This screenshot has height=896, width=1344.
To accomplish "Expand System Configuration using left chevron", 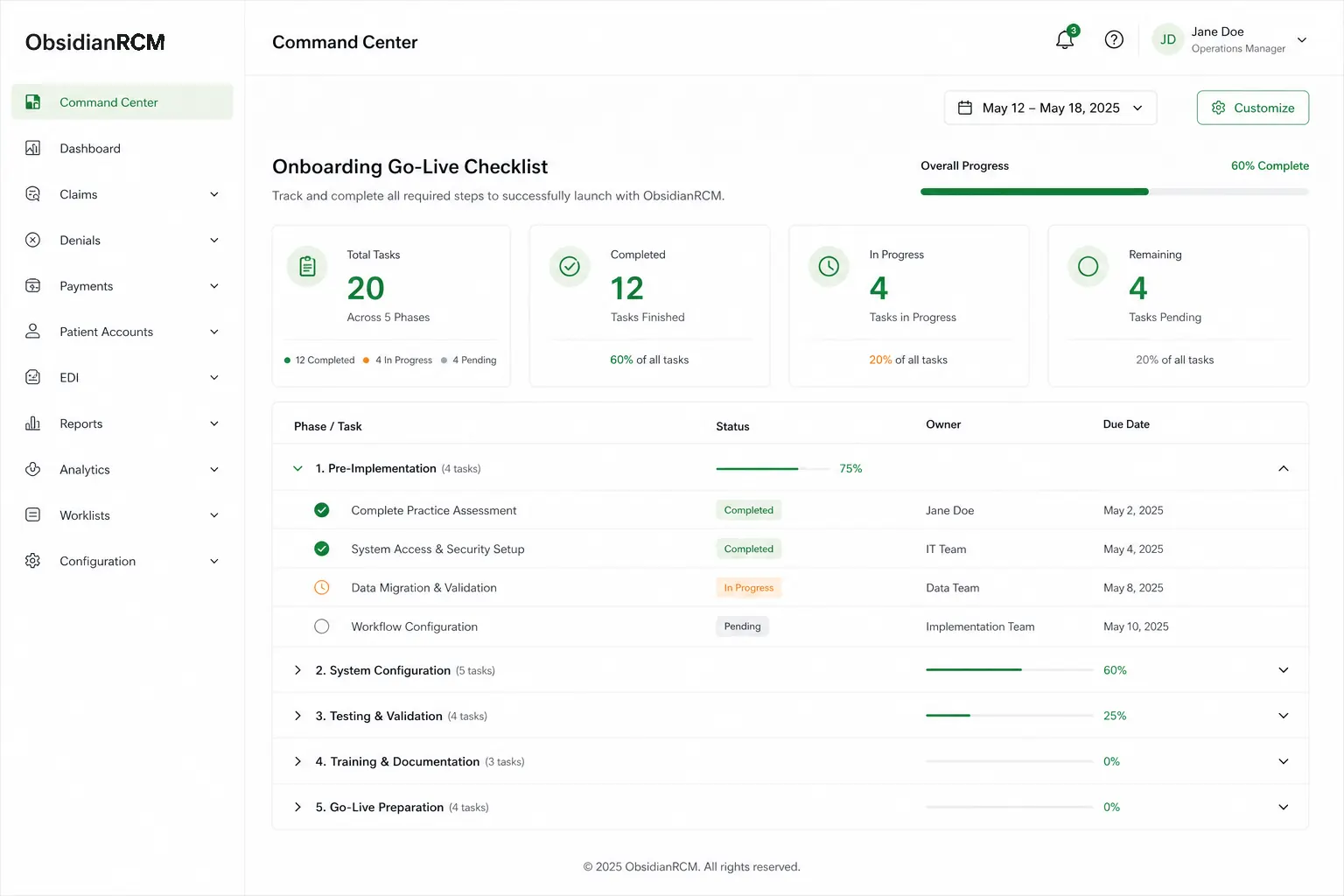I will 297,670.
